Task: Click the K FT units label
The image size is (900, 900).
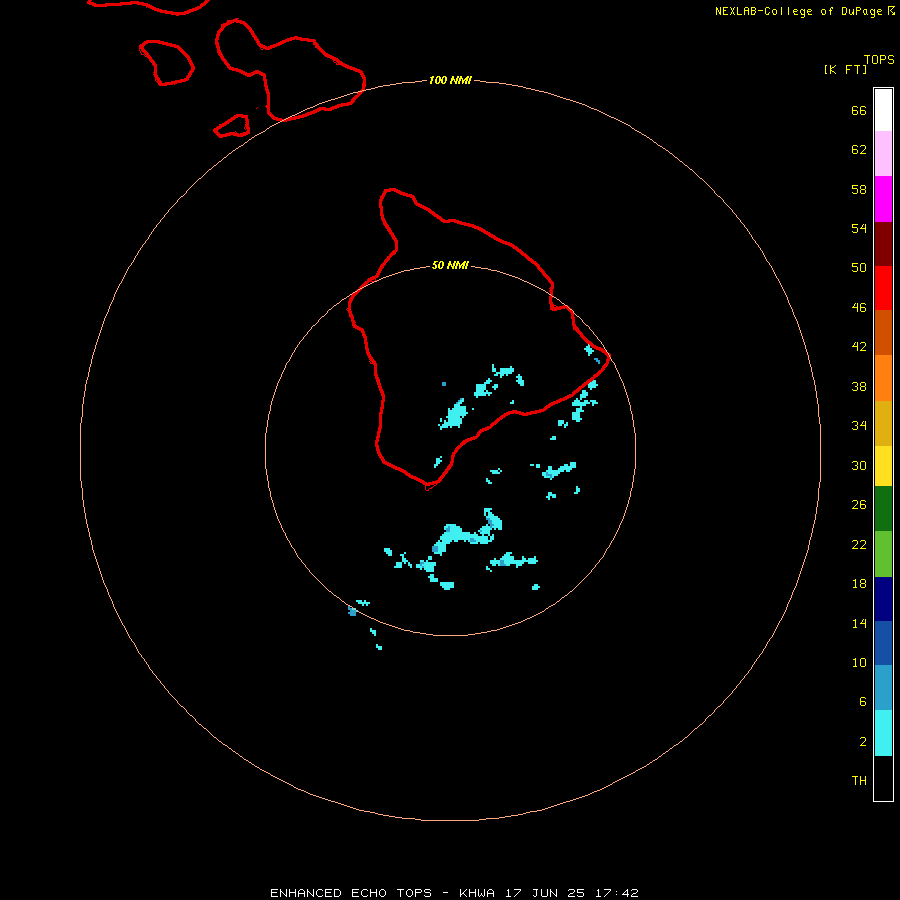Action: point(845,69)
